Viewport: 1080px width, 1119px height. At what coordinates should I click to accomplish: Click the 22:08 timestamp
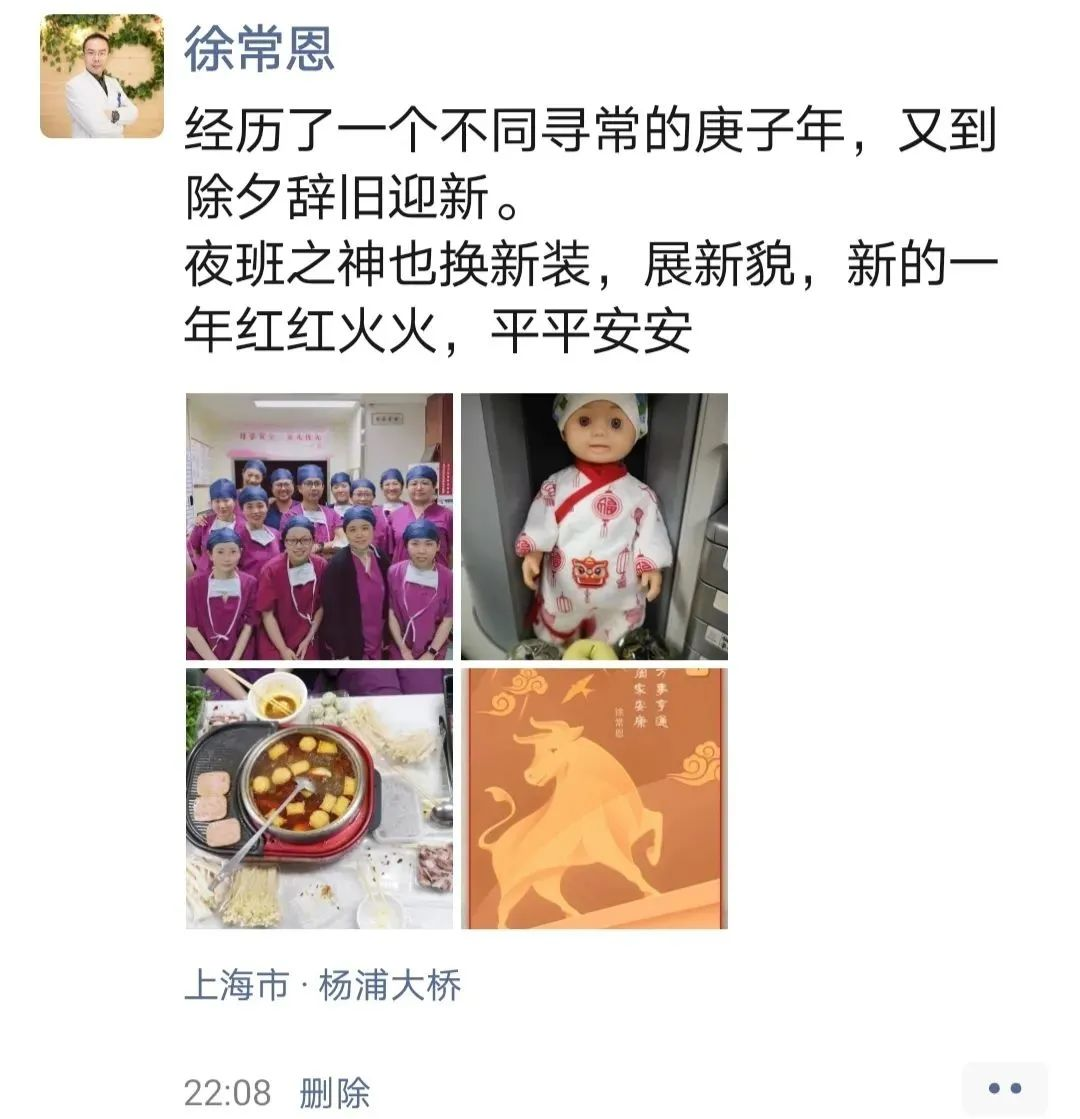(228, 1093)
